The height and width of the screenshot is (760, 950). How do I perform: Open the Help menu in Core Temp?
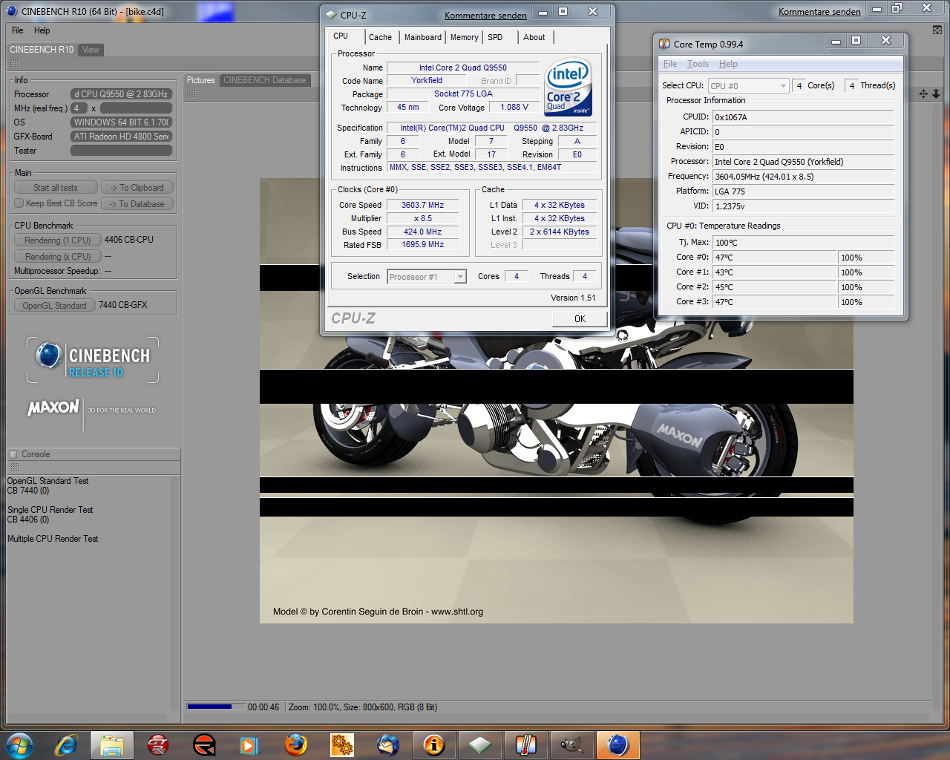728,64
